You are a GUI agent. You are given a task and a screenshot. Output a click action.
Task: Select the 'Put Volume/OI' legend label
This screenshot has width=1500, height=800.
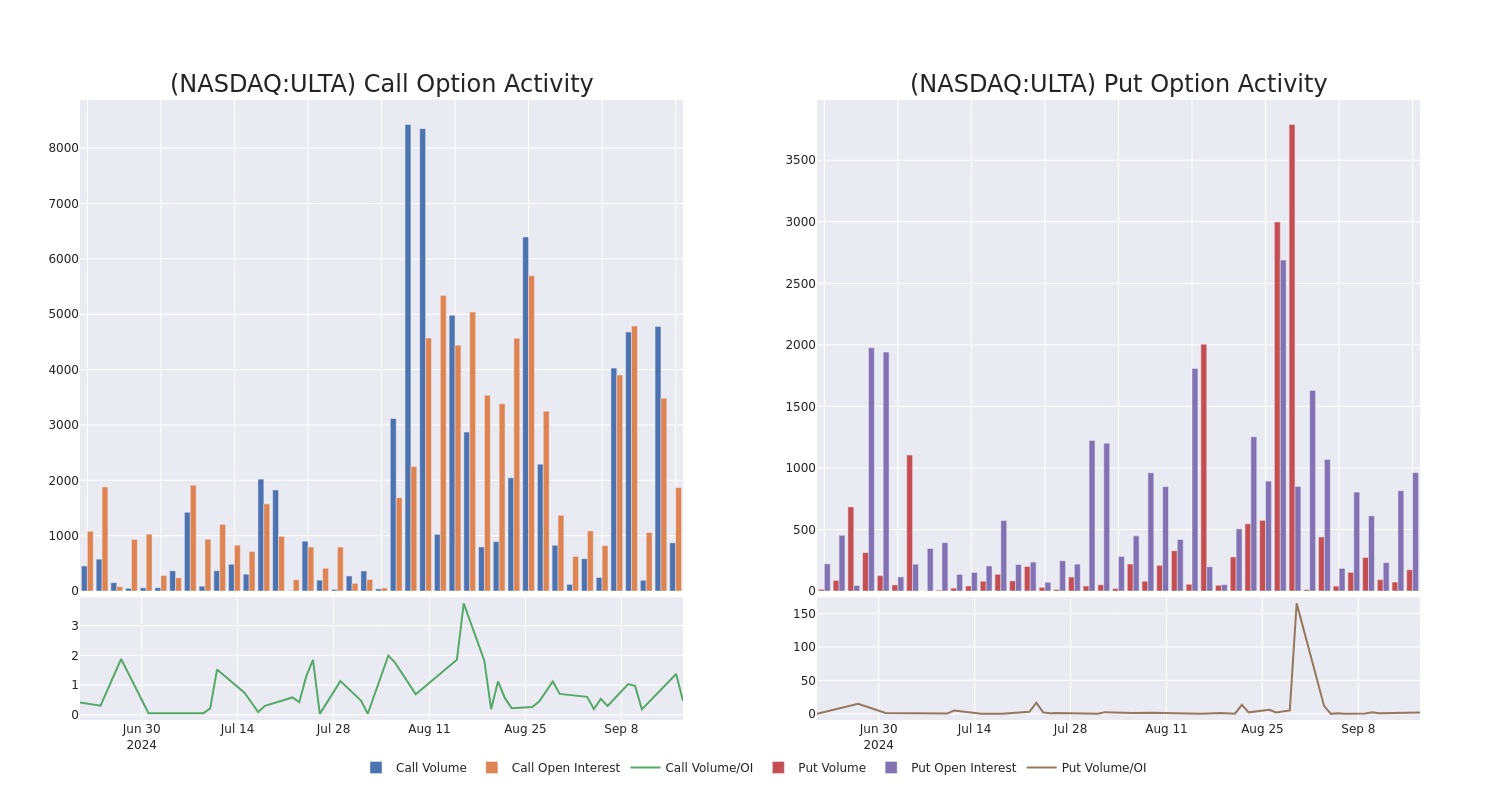[1104, 768]
